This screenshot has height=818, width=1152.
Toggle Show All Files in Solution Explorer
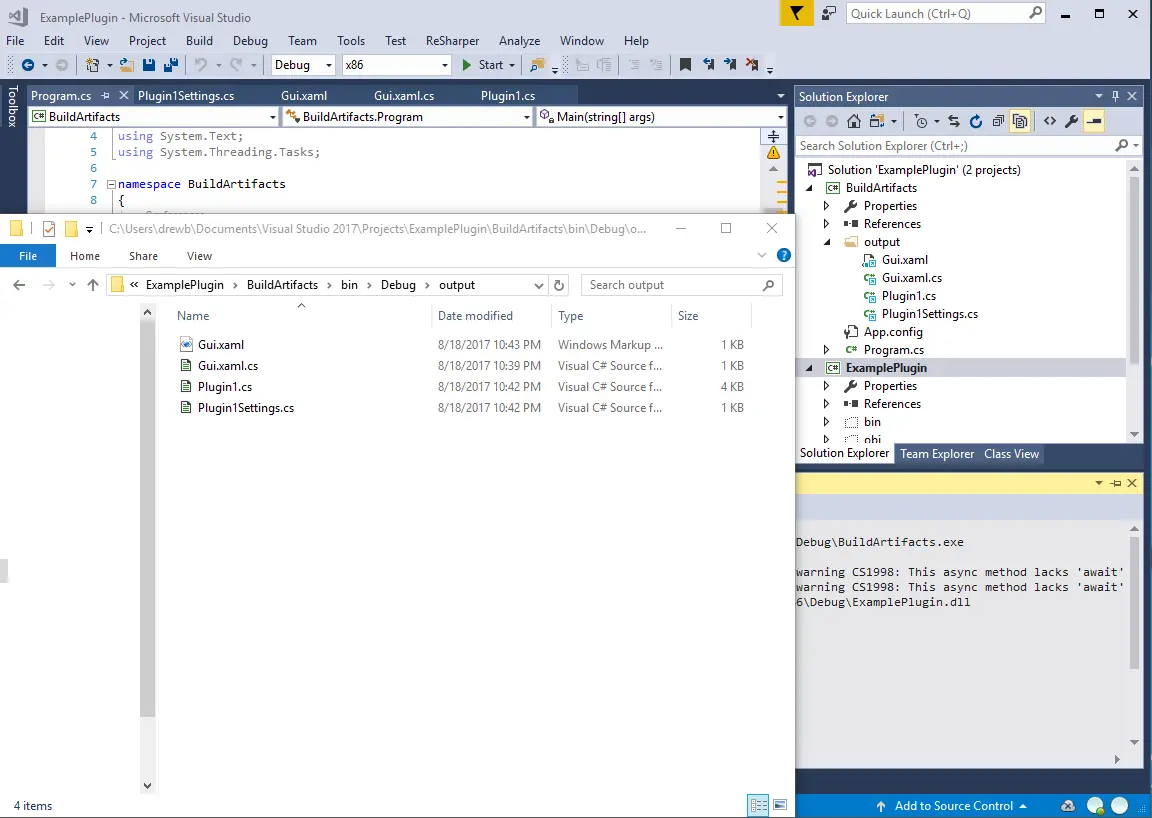click(1020, 121)
